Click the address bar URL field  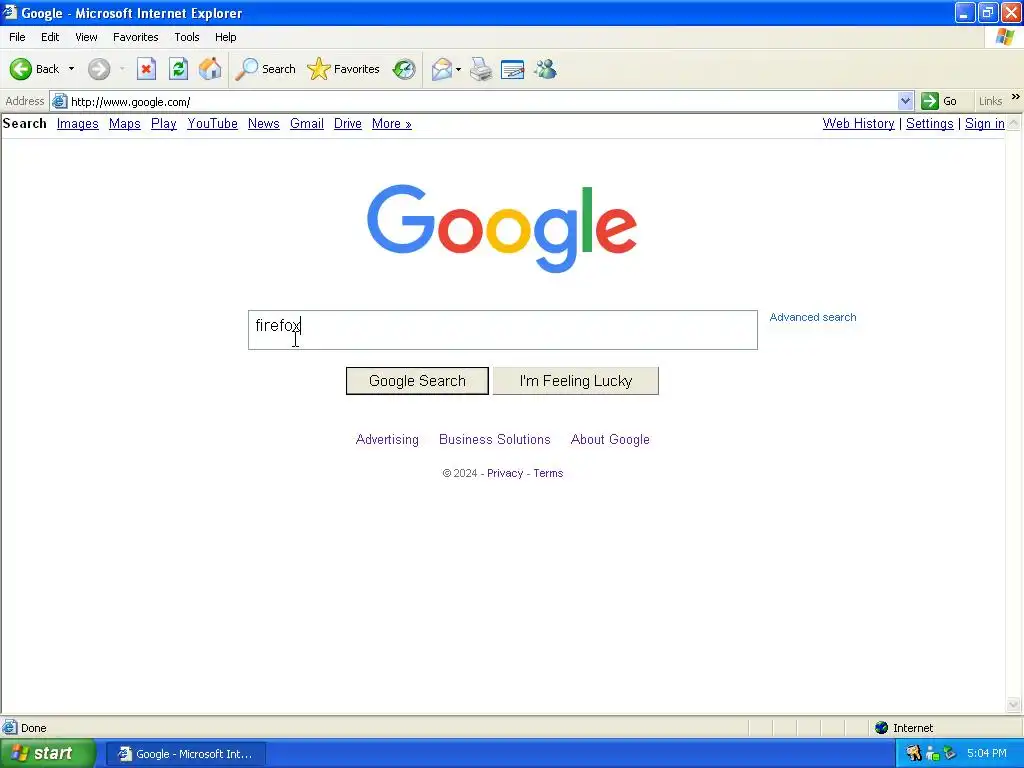pos(482,101)
